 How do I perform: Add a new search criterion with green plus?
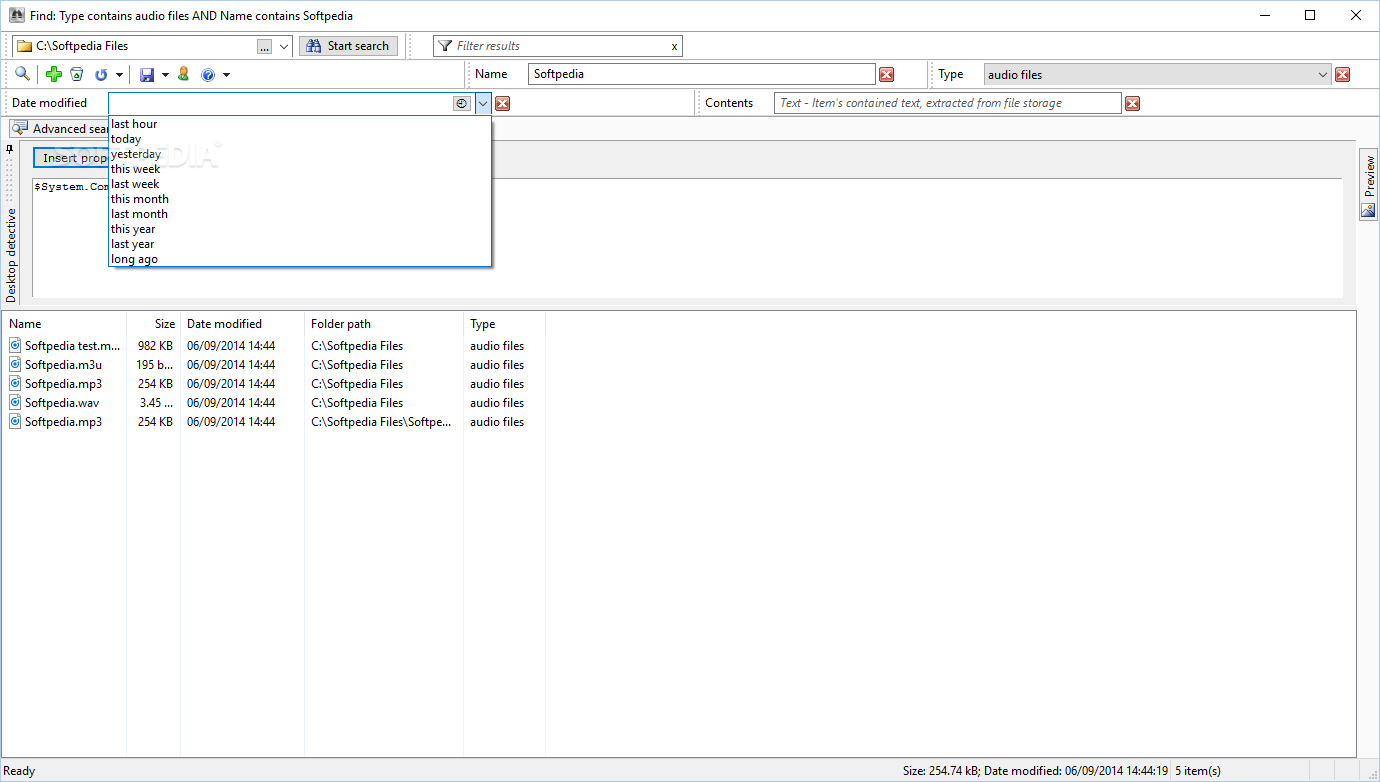pyautogui.click(x=54, y=74)
